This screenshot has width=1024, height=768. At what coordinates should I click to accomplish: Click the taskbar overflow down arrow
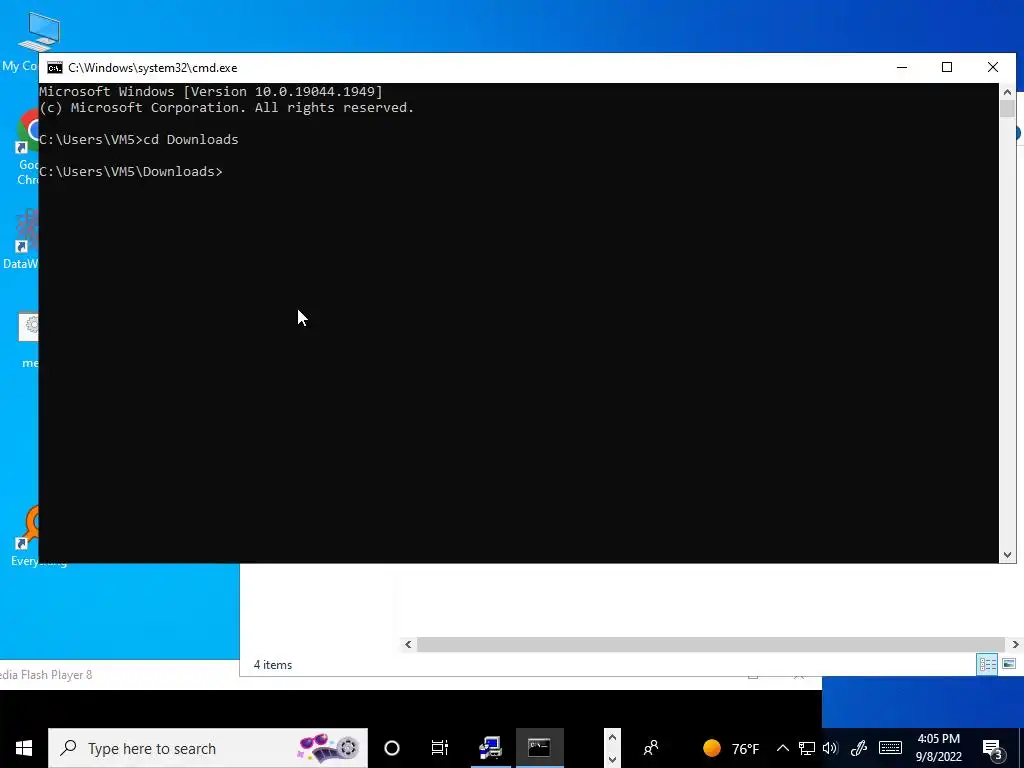pyautogui.click(x=612, y=759)
